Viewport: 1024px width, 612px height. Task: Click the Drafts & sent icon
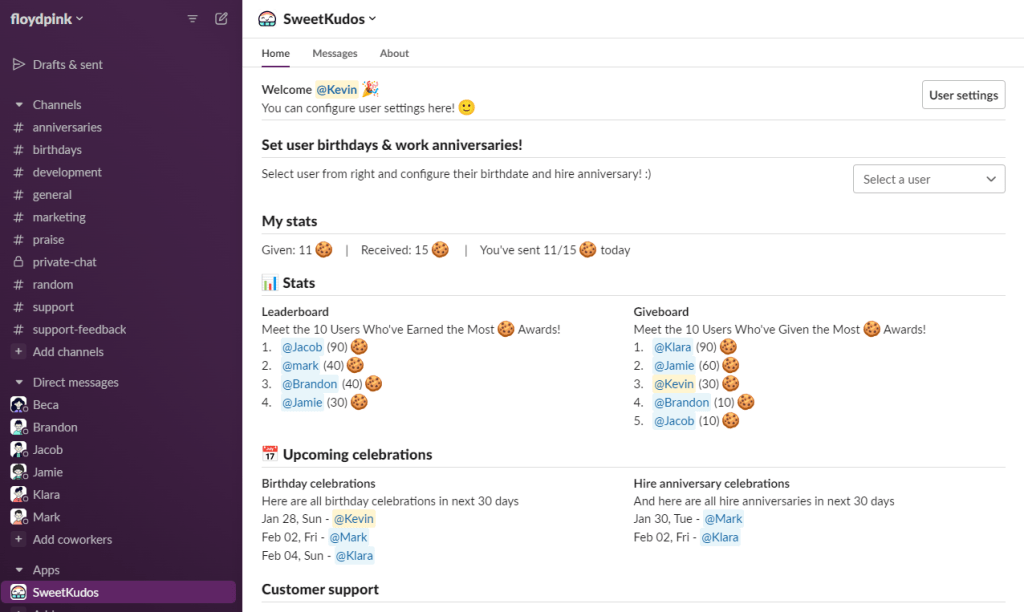point(18,64)
